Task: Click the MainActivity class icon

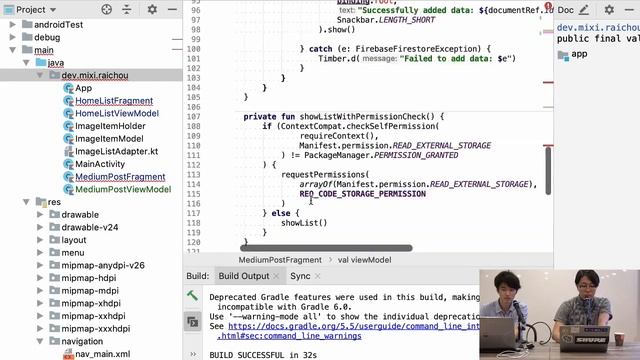Action: pos(68,164)
